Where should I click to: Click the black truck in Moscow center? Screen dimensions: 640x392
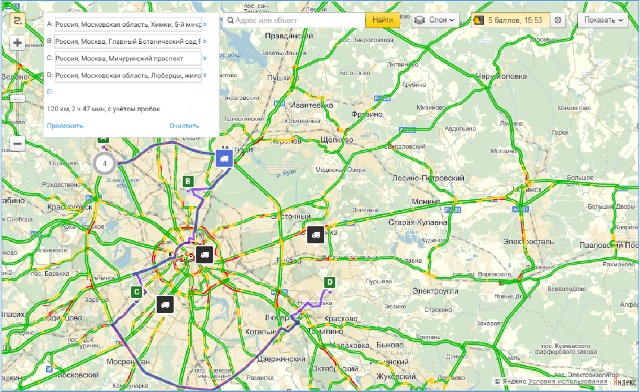tap(204, 255)
